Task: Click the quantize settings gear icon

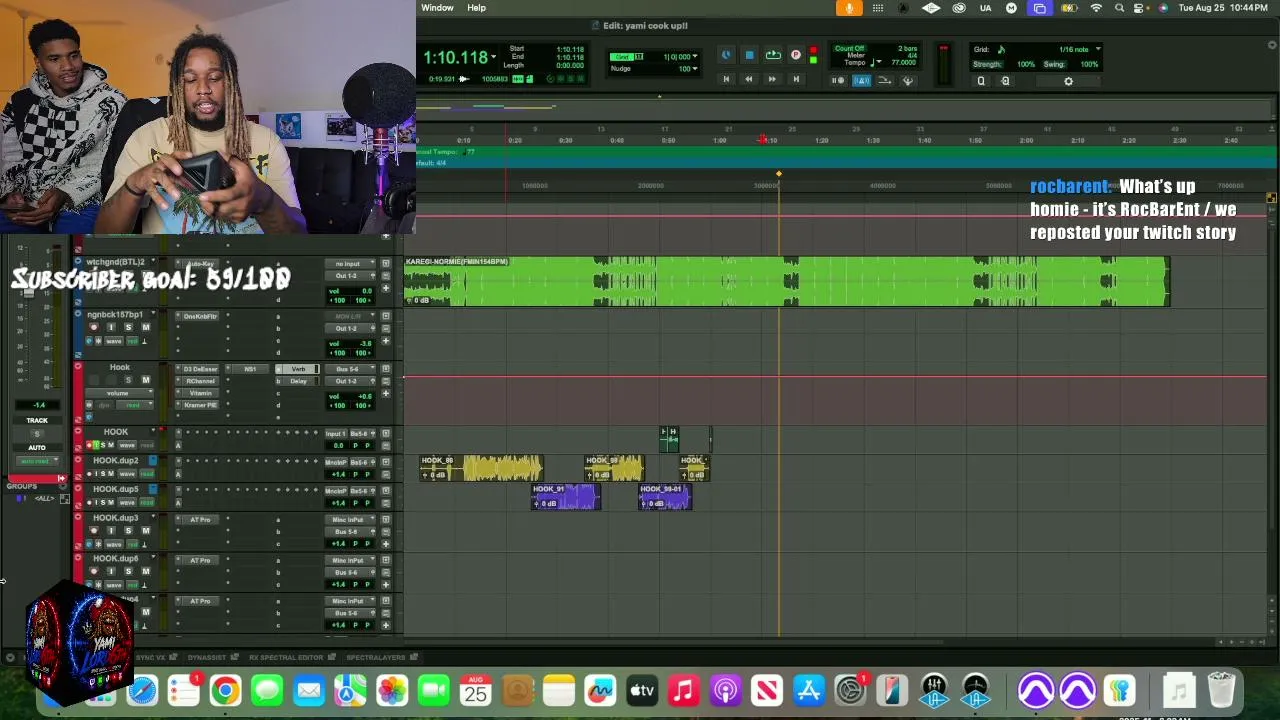Action: point(1068,81)
